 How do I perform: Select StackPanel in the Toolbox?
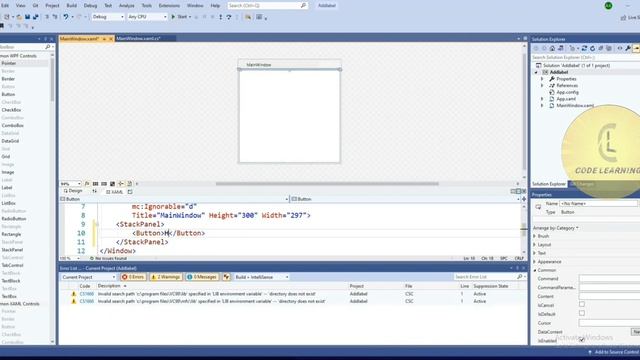[x=12, y=250]
